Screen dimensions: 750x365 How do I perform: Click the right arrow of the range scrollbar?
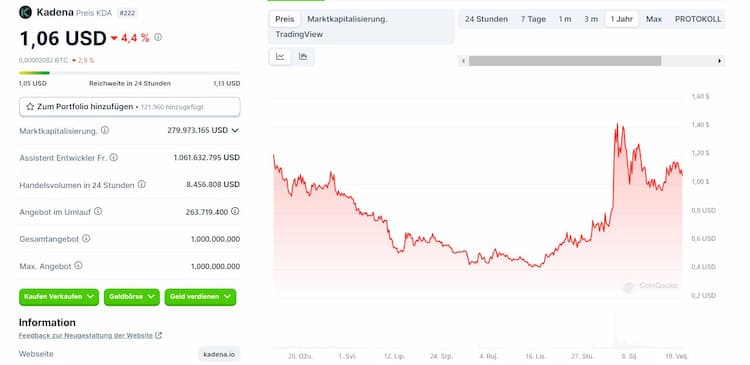pos(719,61)
